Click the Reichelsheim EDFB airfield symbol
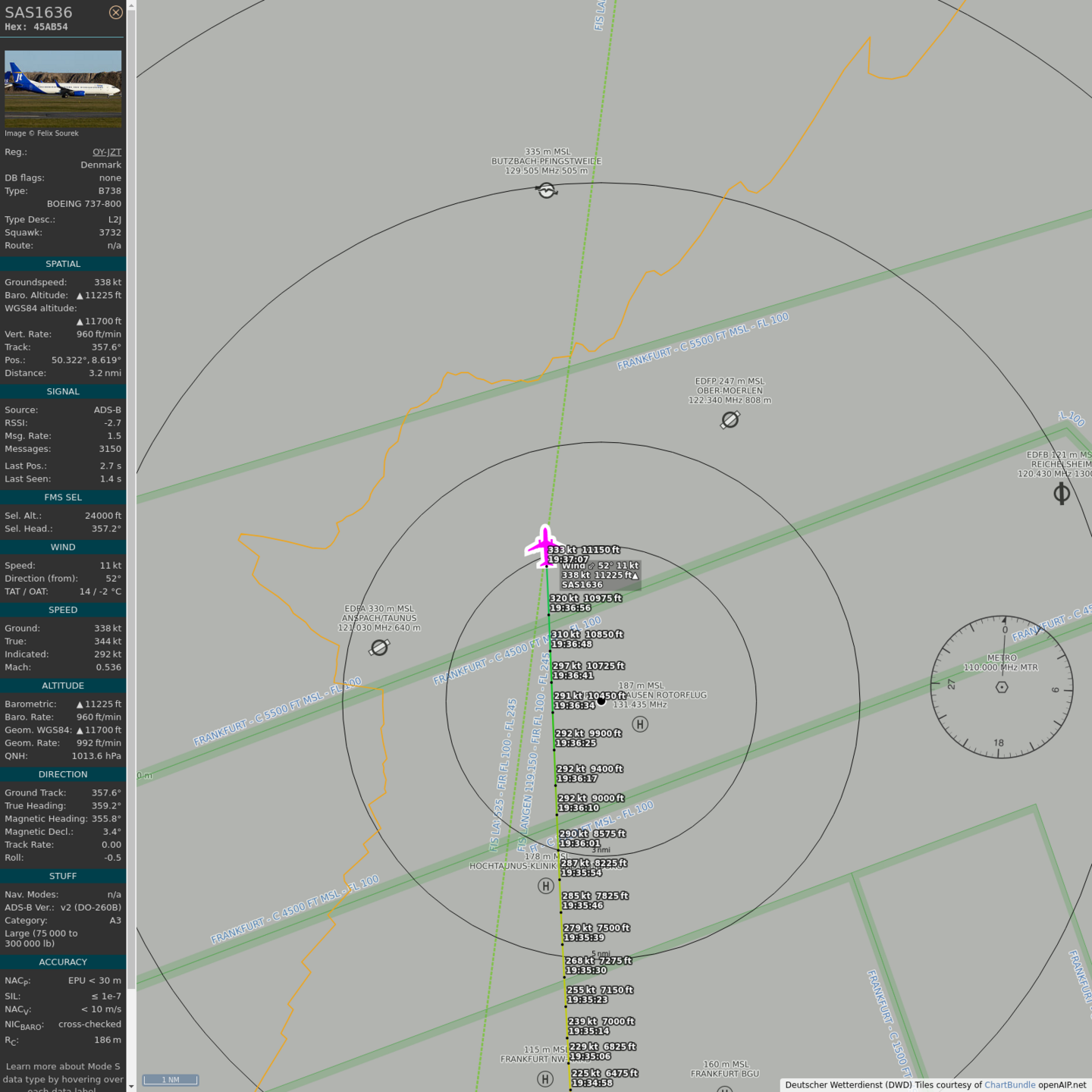Screen dimensions: 1092x1092 [x=1062, y=494]
